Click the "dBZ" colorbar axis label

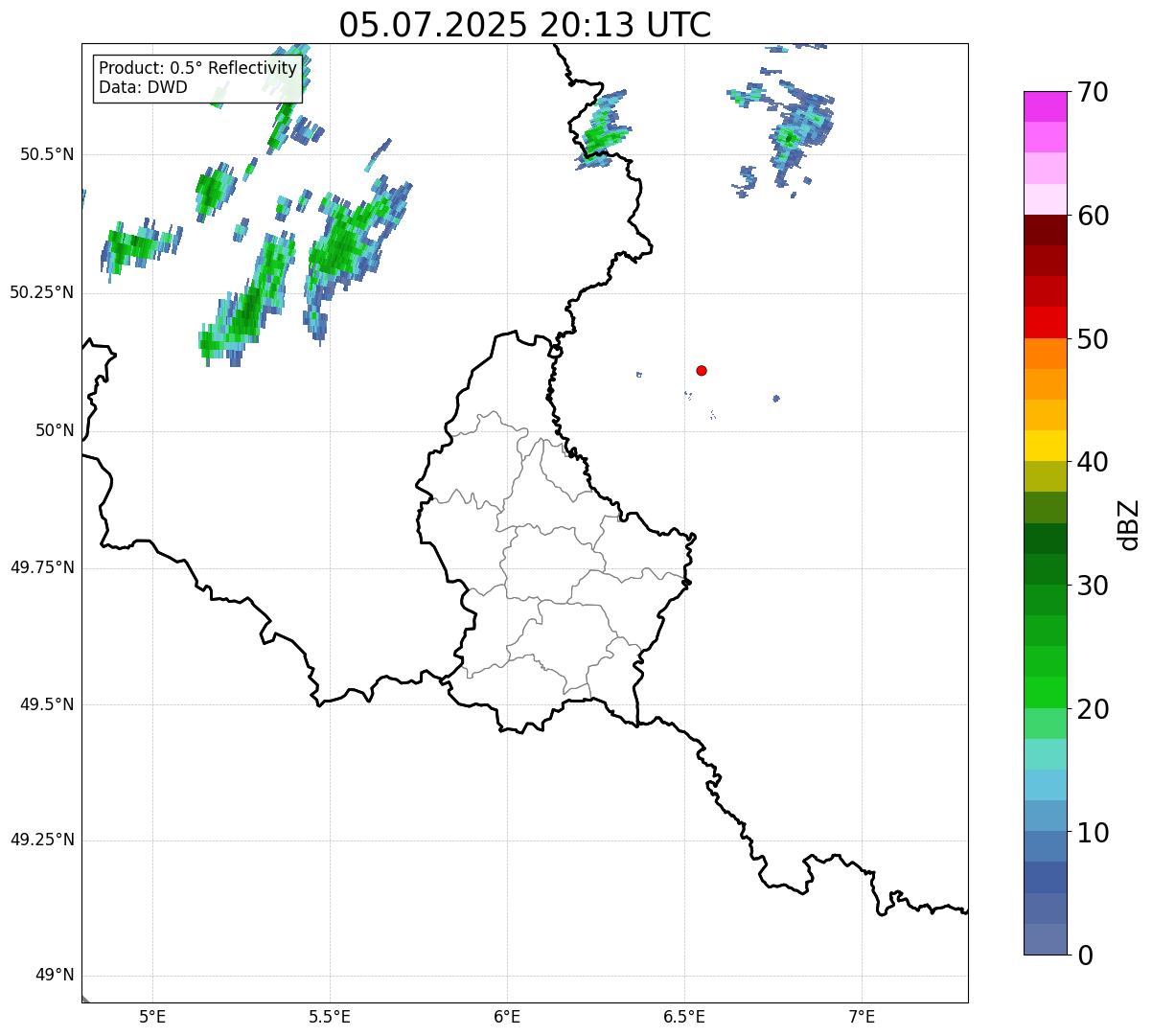coord(1129,524)
